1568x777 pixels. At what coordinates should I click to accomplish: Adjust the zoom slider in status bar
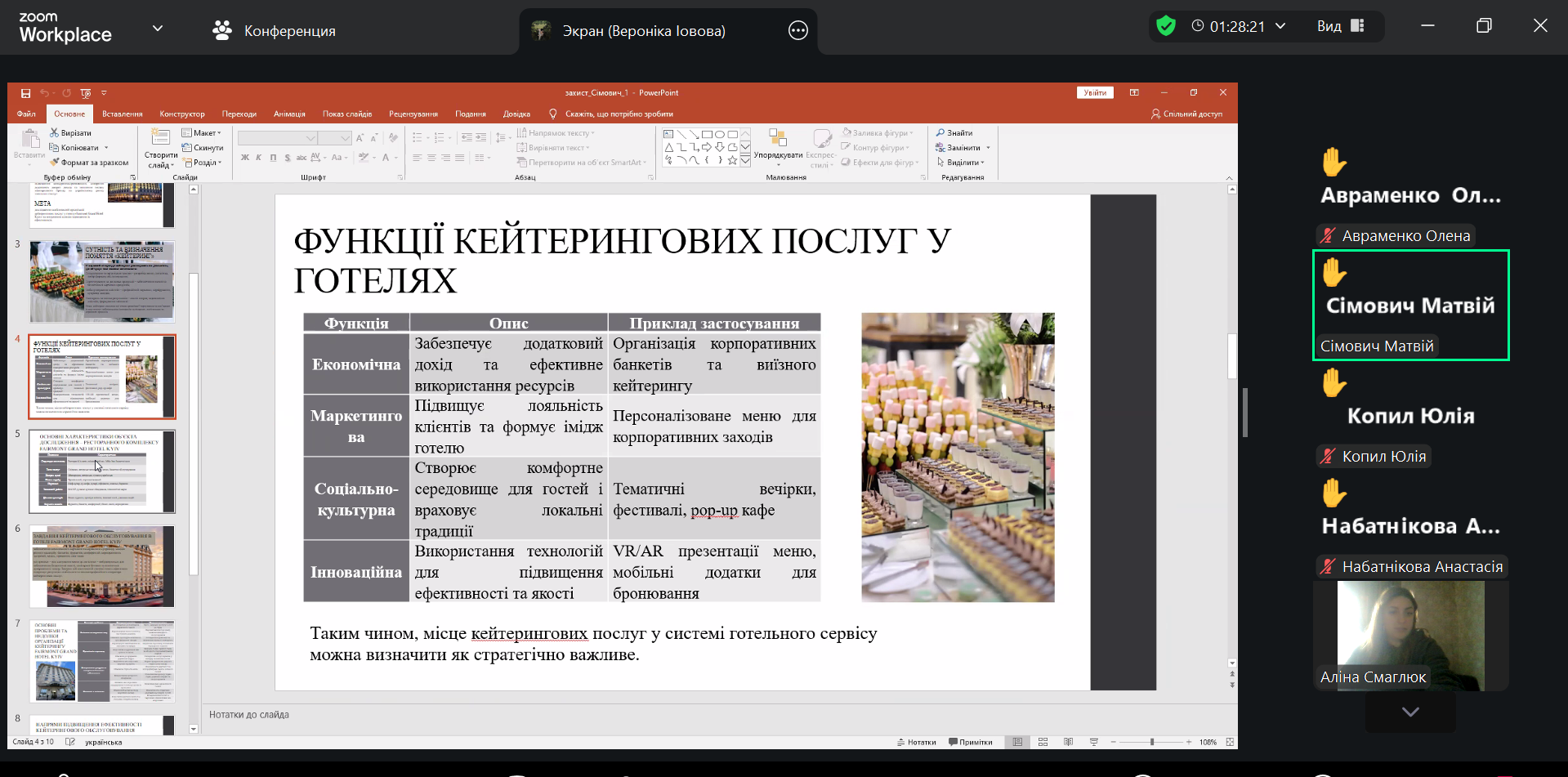tap(1151, 742)
